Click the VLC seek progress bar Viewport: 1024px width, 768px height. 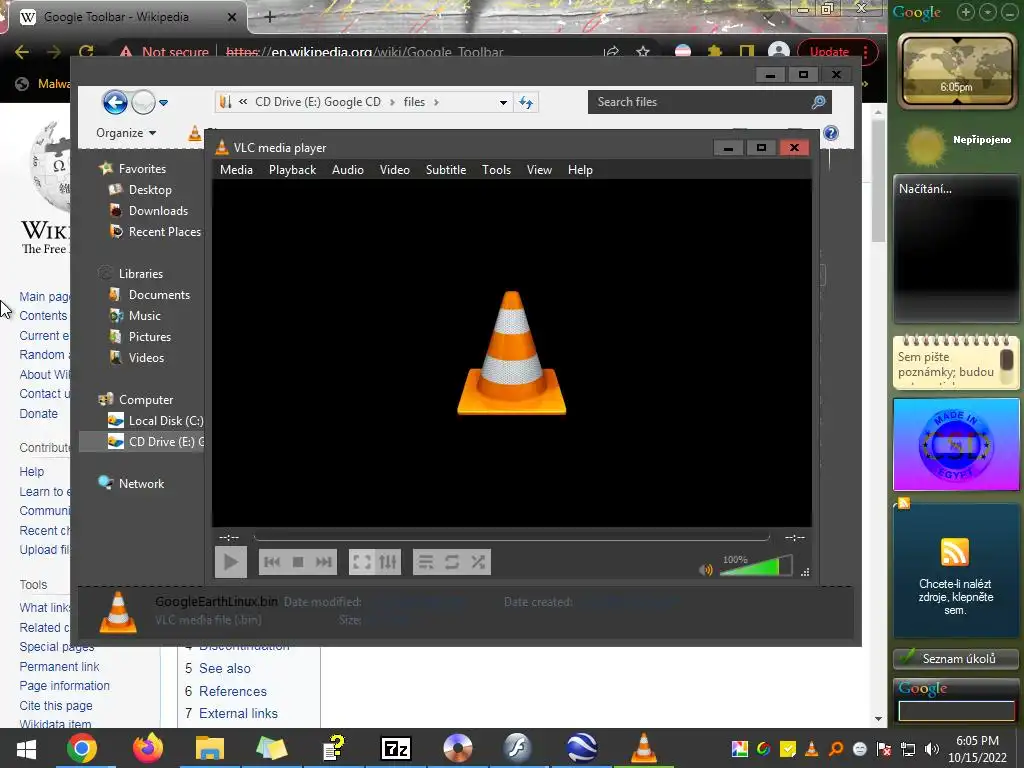point(511,537)
